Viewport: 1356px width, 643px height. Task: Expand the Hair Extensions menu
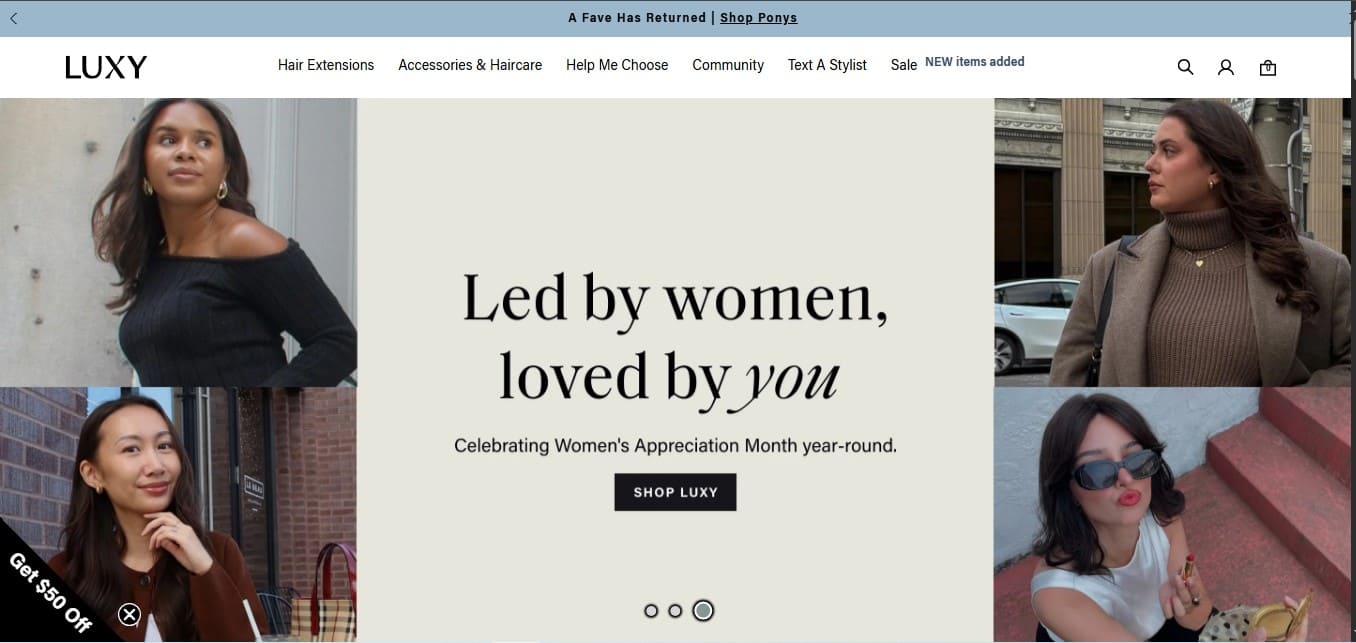click(x=326, y=65)
